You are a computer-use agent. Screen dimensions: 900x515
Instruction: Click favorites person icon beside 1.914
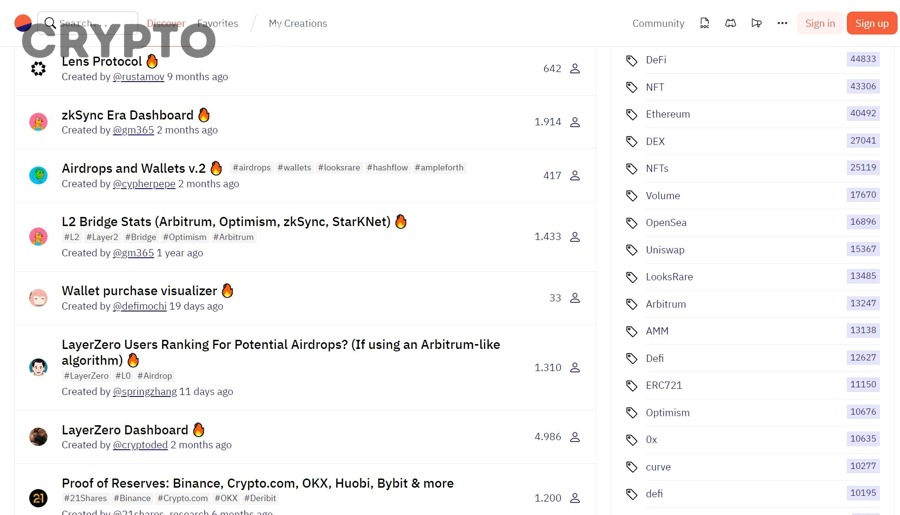575,122
